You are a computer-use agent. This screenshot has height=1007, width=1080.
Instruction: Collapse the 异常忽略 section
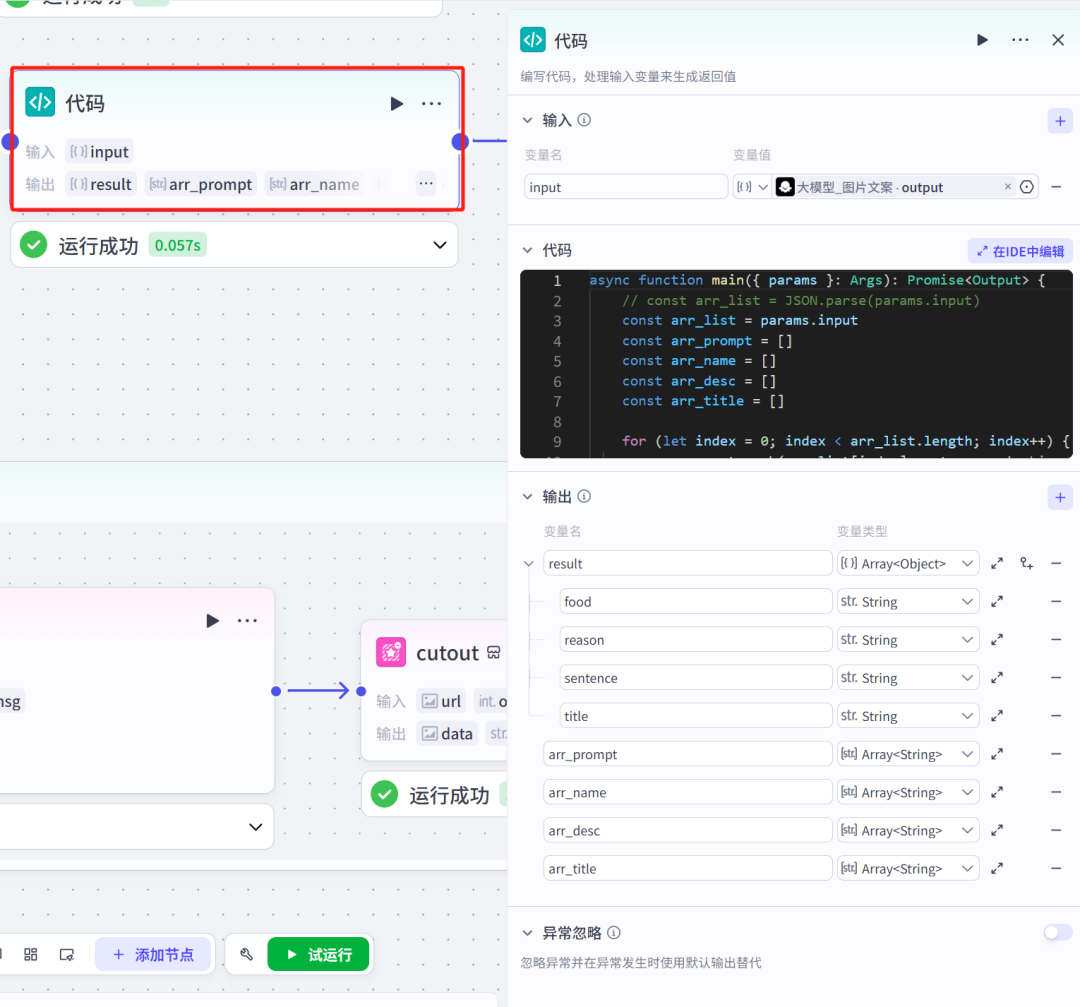coord(528,933)
